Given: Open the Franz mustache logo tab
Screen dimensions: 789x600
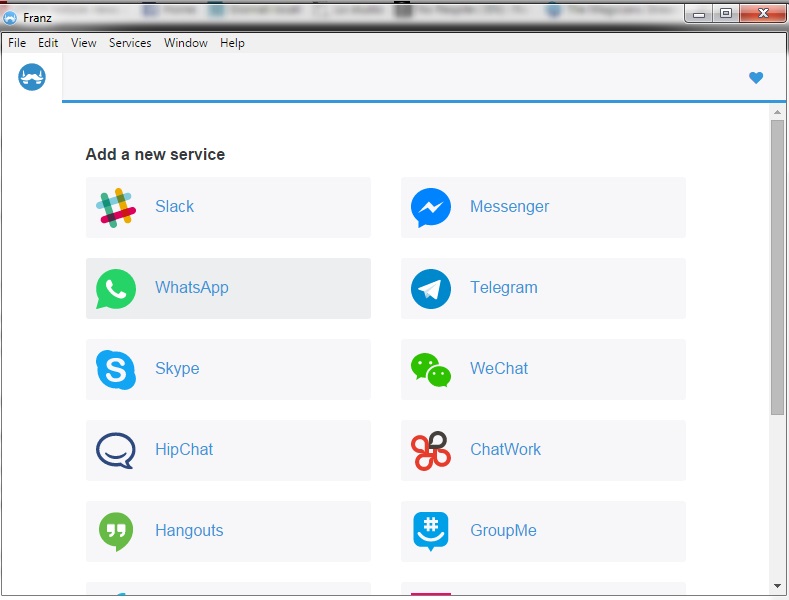Looking at the screenshot, I should click(x=32, y=77).
